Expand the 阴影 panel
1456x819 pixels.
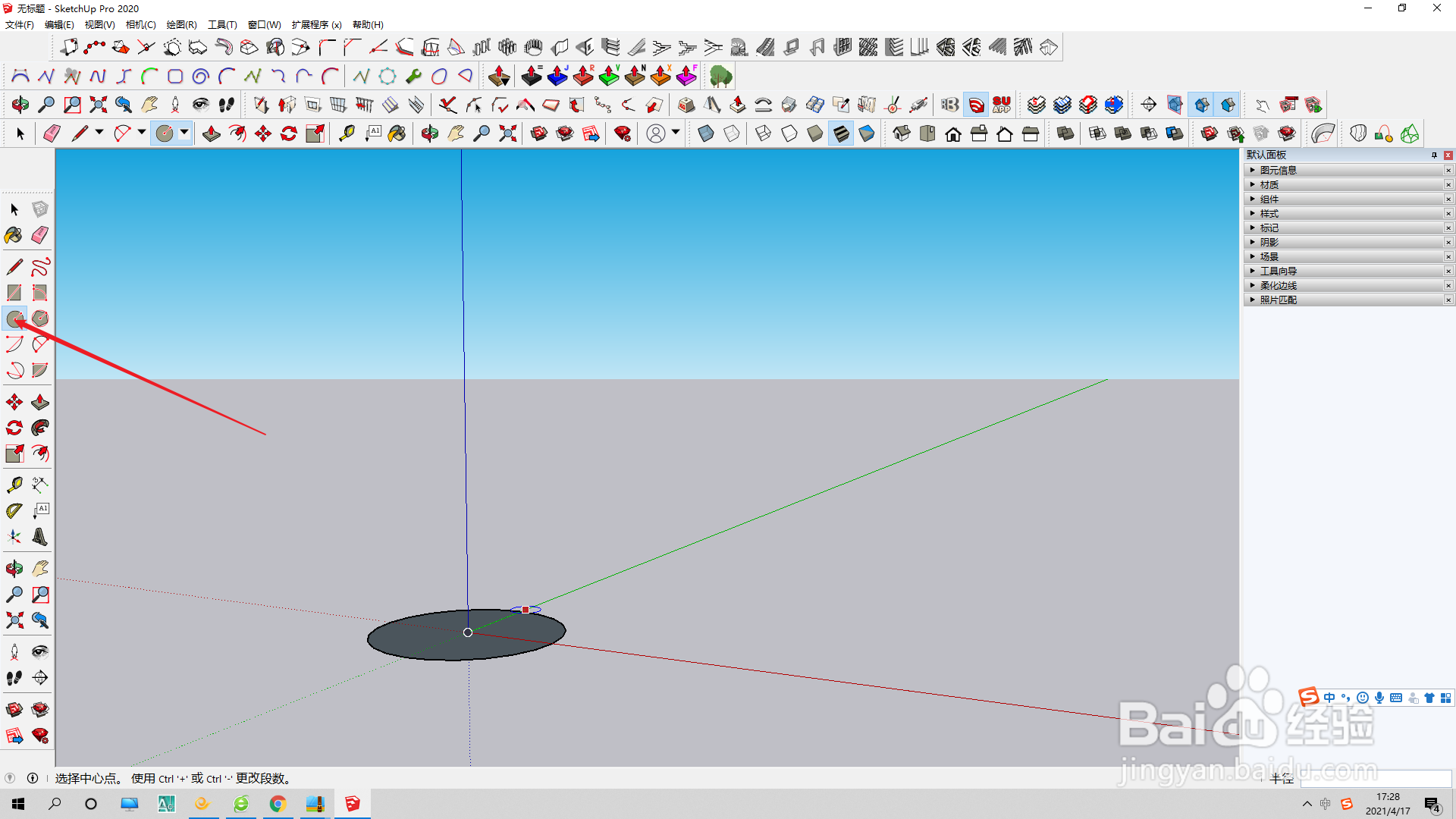point(1269,243)
